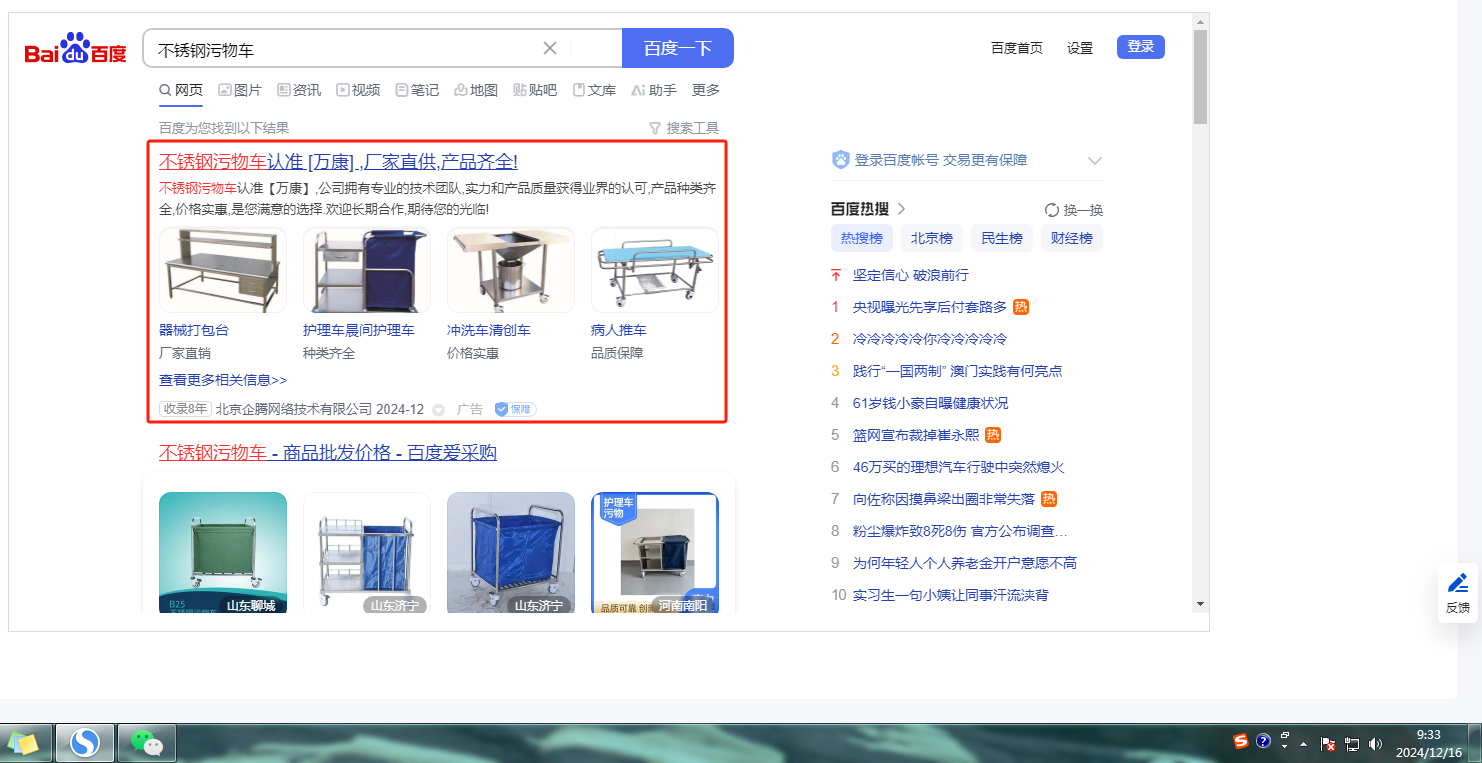The image size is (1482, 763).
Task: Switch to the 文库 tab
Action: [x=594, y=90]
